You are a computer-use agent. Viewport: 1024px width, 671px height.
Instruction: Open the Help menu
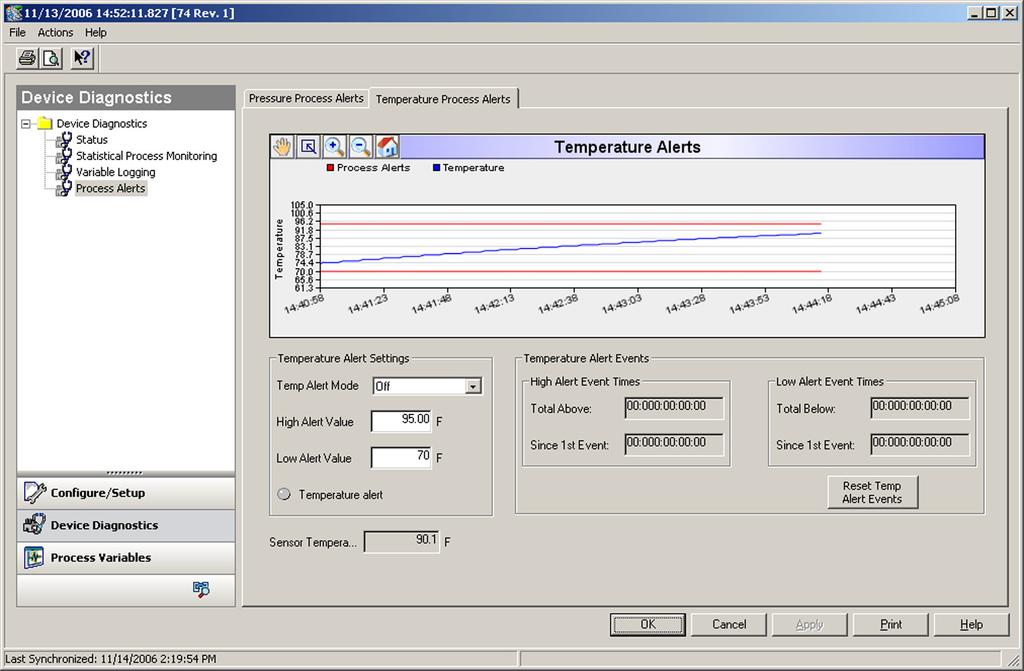coord(95,33)
